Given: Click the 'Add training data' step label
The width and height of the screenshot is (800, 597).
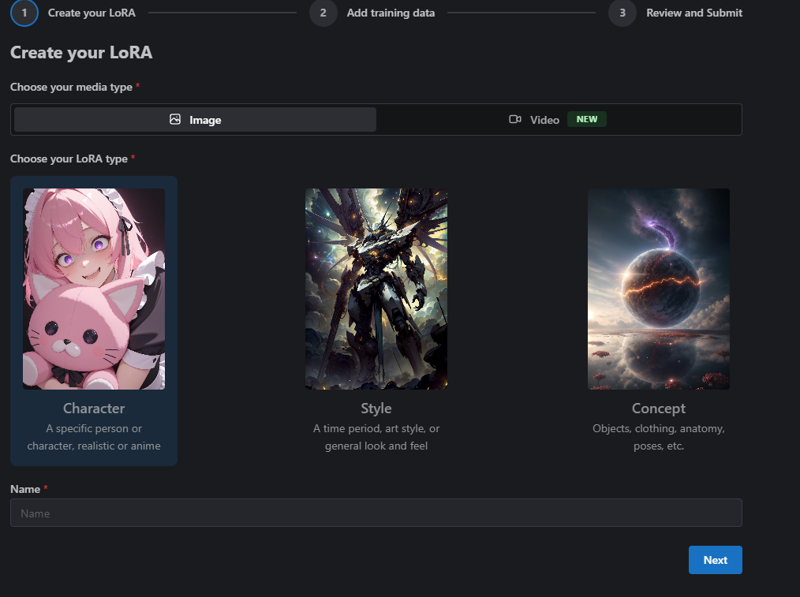Looking at the screenshot, I should 391,13.
